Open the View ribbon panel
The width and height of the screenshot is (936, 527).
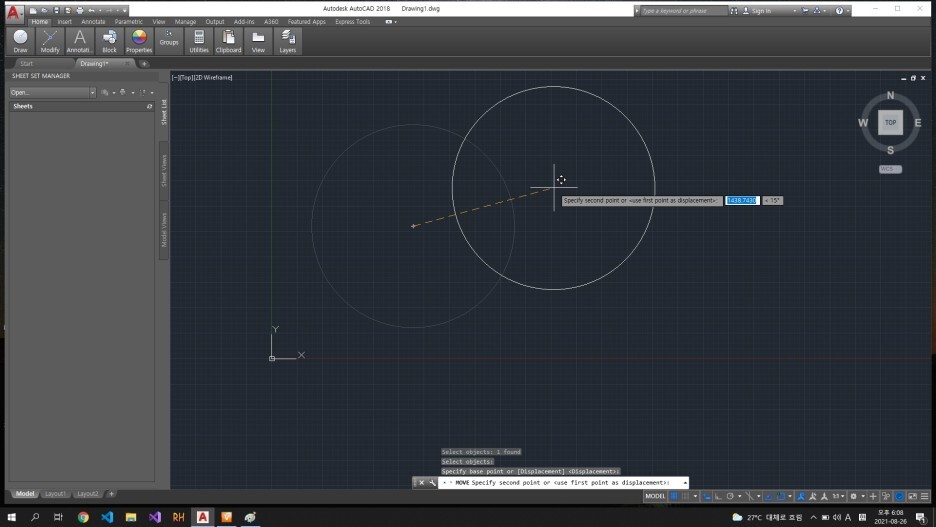coord(258,41)
